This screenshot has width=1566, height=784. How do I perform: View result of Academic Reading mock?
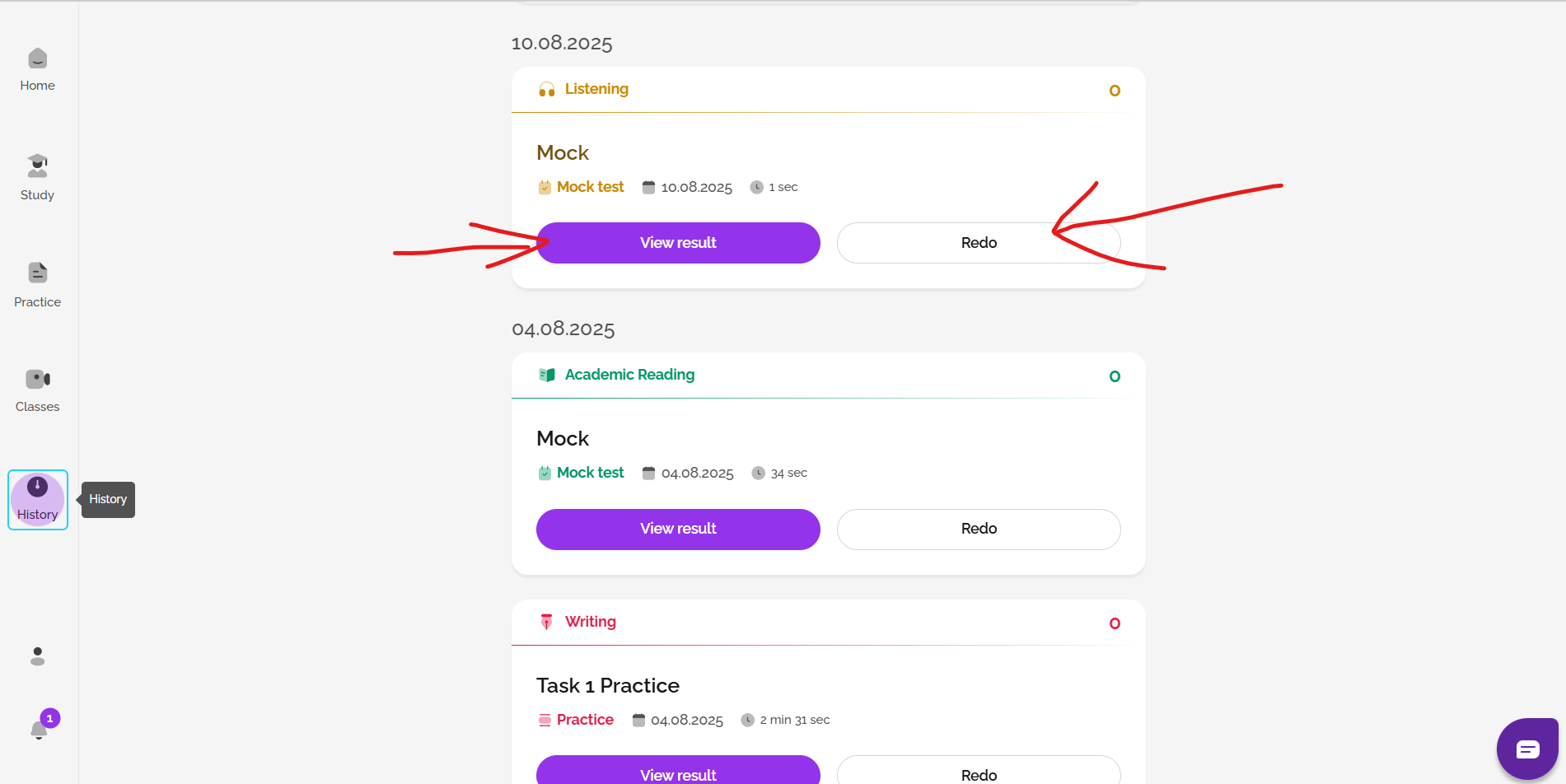(678, 529)
